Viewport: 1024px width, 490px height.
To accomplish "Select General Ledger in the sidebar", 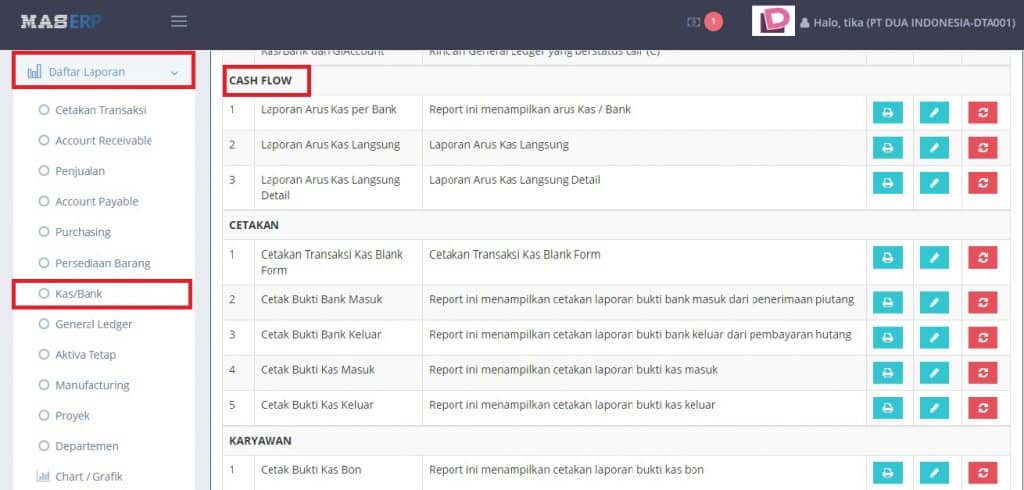I will click(x=93, y=324).
